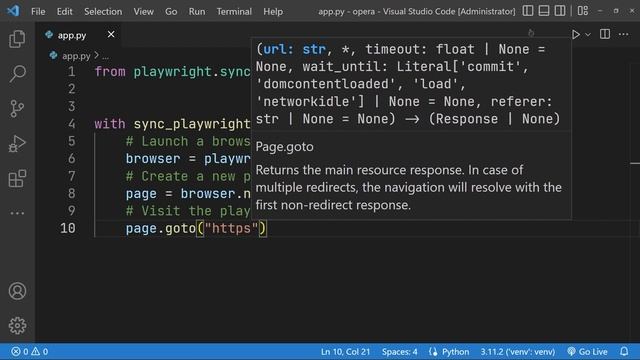The image size is (640, 360).
Task: Open the Explorer view in activity bar
Action: coord(17,39)
